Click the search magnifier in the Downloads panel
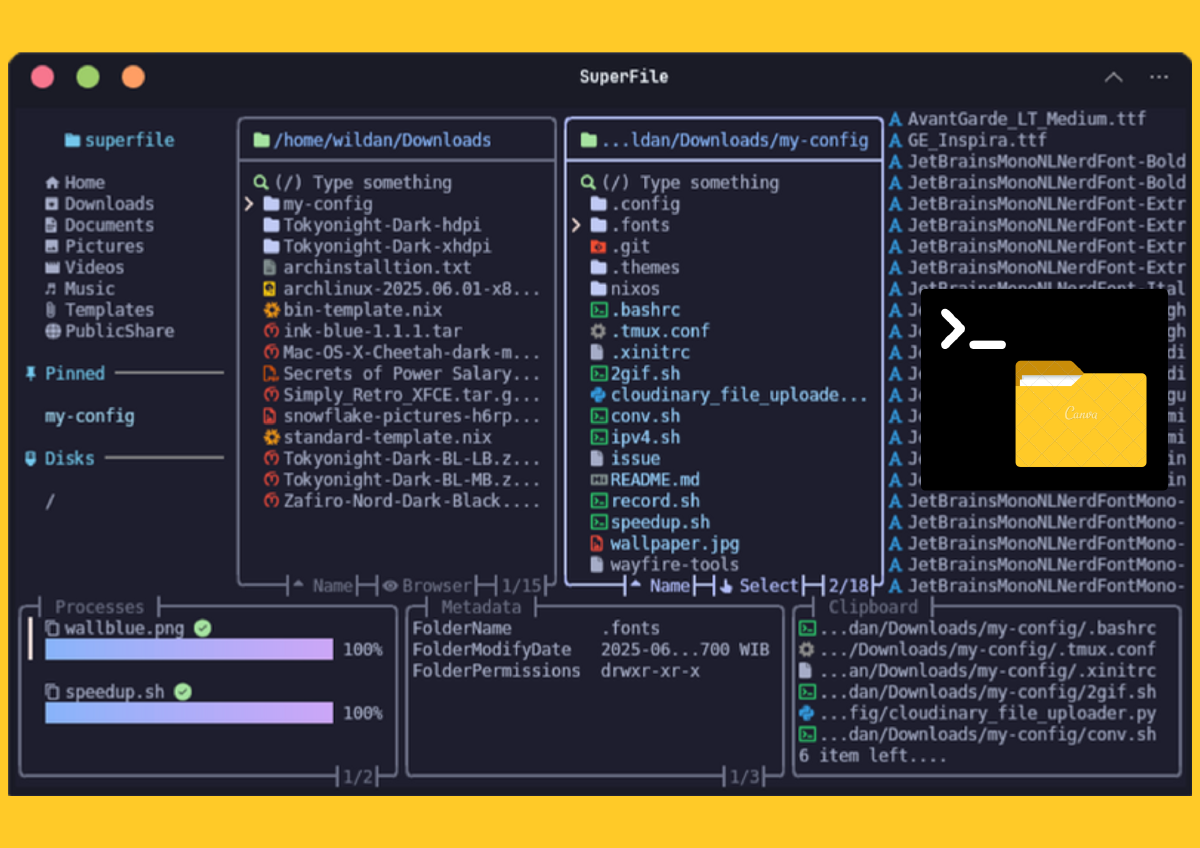Screen dimensions: 1200x848 [x=262, y=182]
